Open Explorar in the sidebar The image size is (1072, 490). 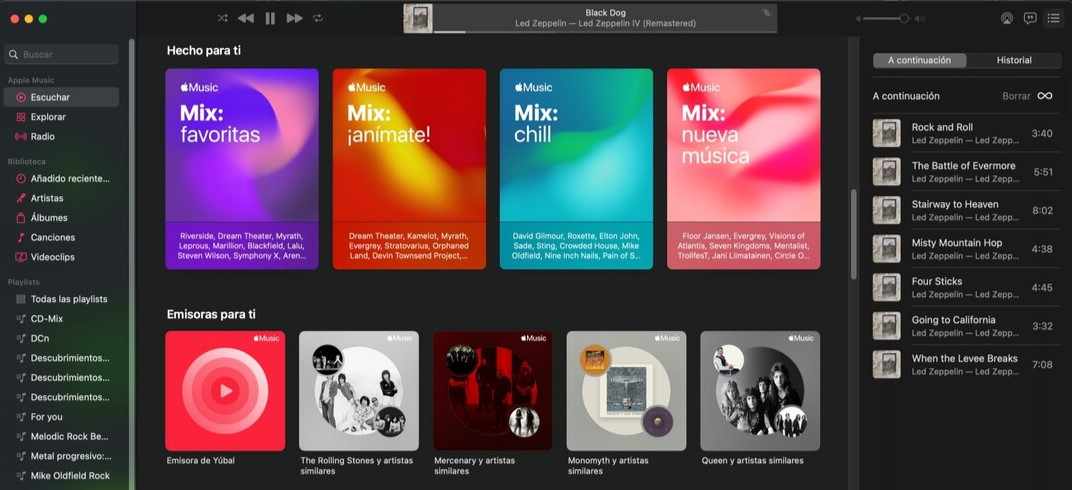[x=48, y=117]
